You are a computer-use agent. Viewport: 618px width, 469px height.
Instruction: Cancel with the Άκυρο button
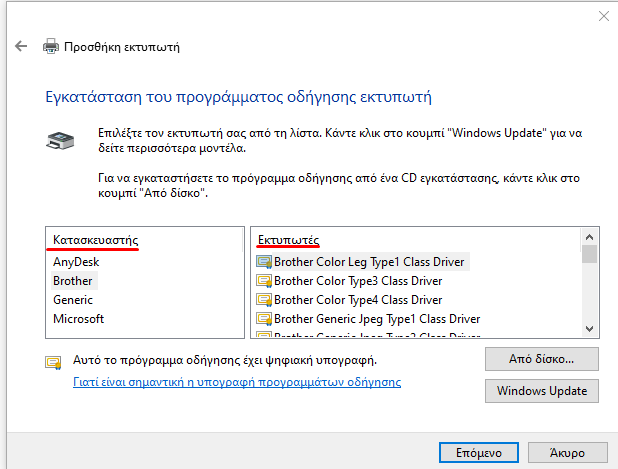click(567, 453)
